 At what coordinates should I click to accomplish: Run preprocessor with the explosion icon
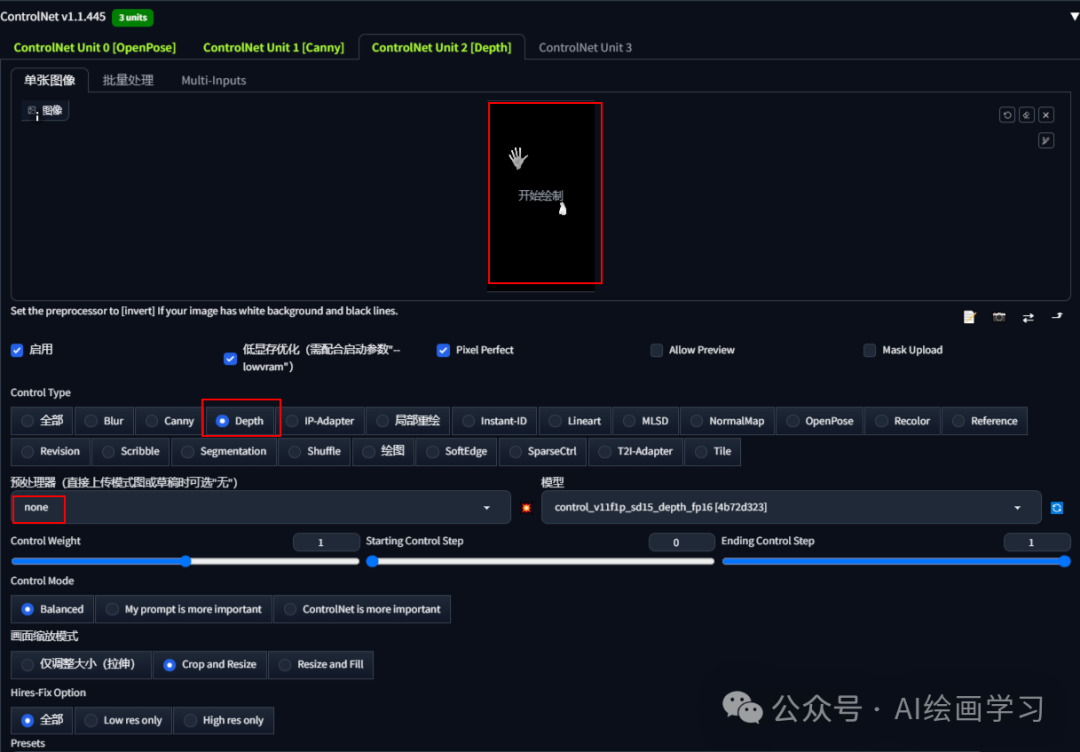pyautogui.click(x=526, y=508)
